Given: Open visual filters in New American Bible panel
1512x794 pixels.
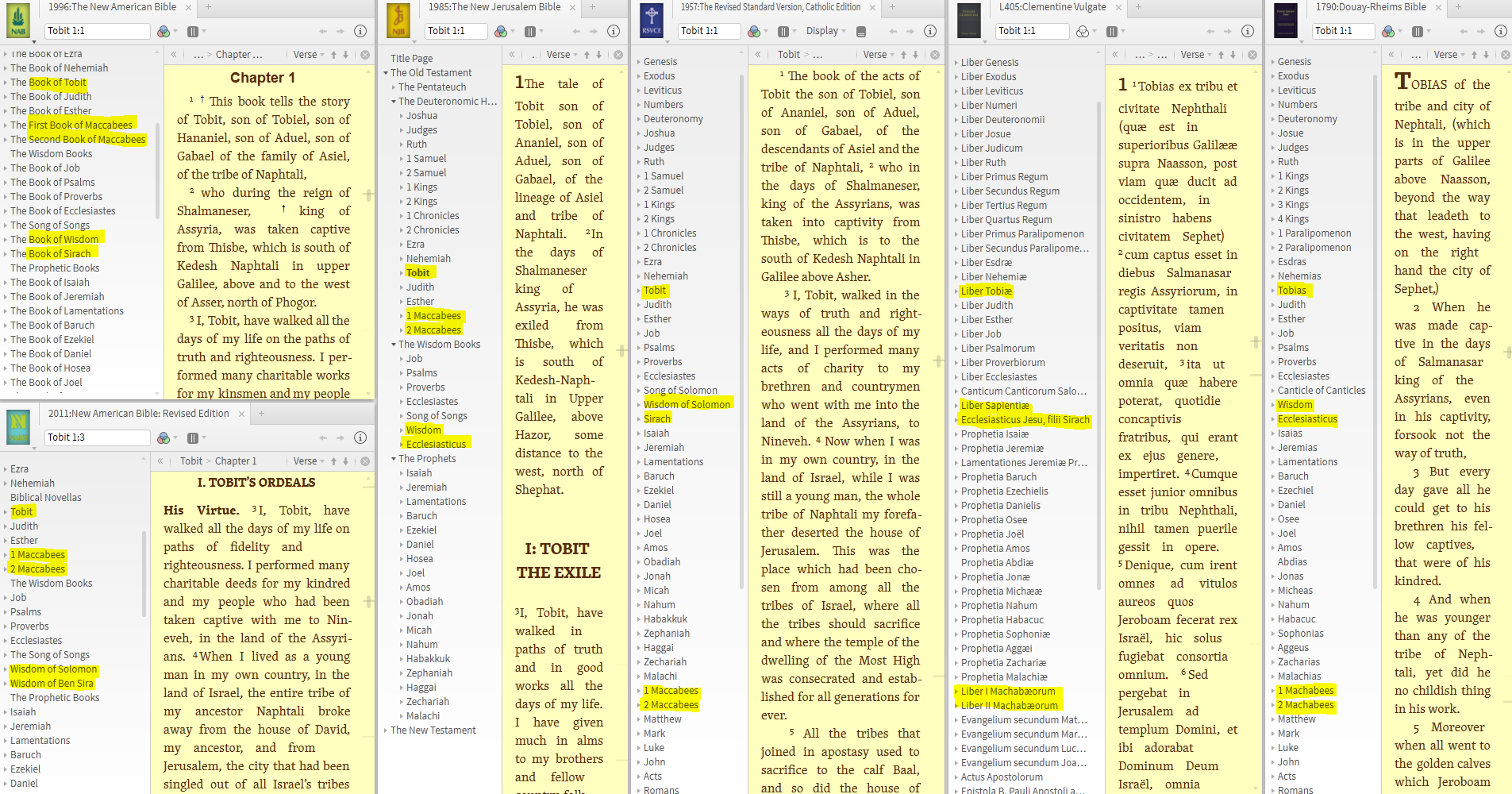Looking at the screenshot, I should pos(164,31).
